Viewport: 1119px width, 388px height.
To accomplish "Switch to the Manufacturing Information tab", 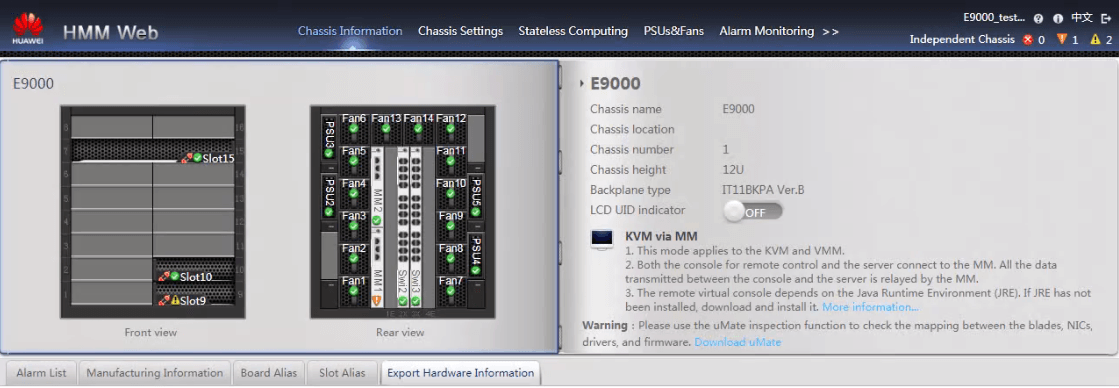I will (155, 373).
